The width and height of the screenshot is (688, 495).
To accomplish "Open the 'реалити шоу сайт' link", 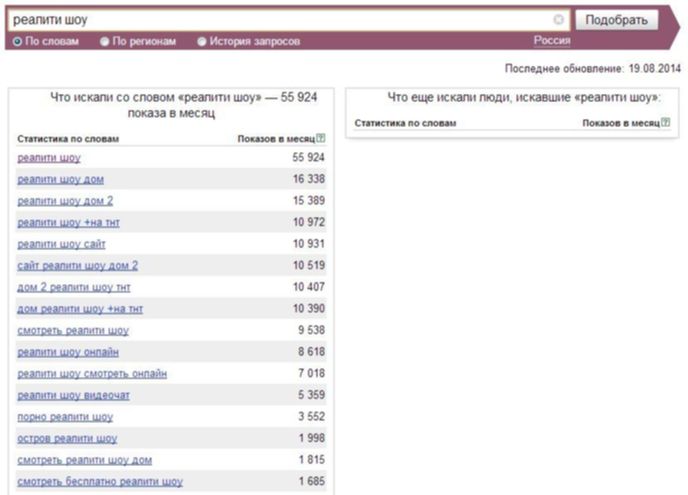I will pos(61,244).
